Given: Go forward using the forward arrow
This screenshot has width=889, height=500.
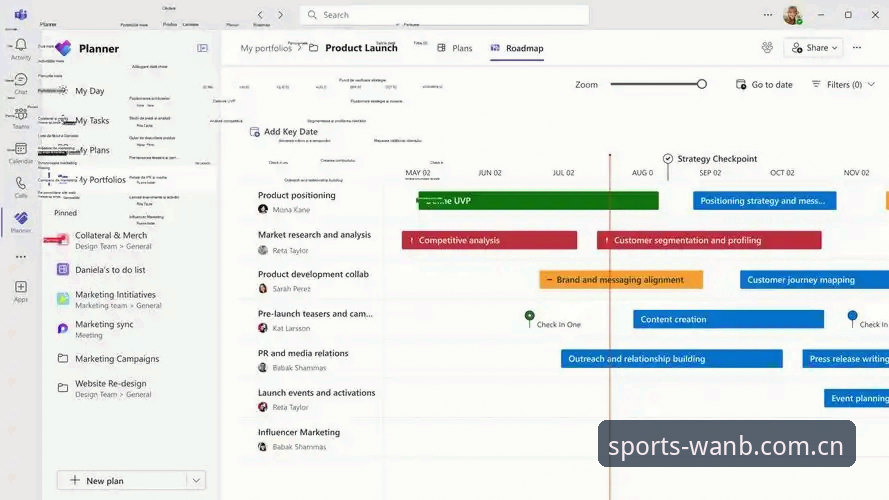Looking at the screenshot, I should click(280, 15).
